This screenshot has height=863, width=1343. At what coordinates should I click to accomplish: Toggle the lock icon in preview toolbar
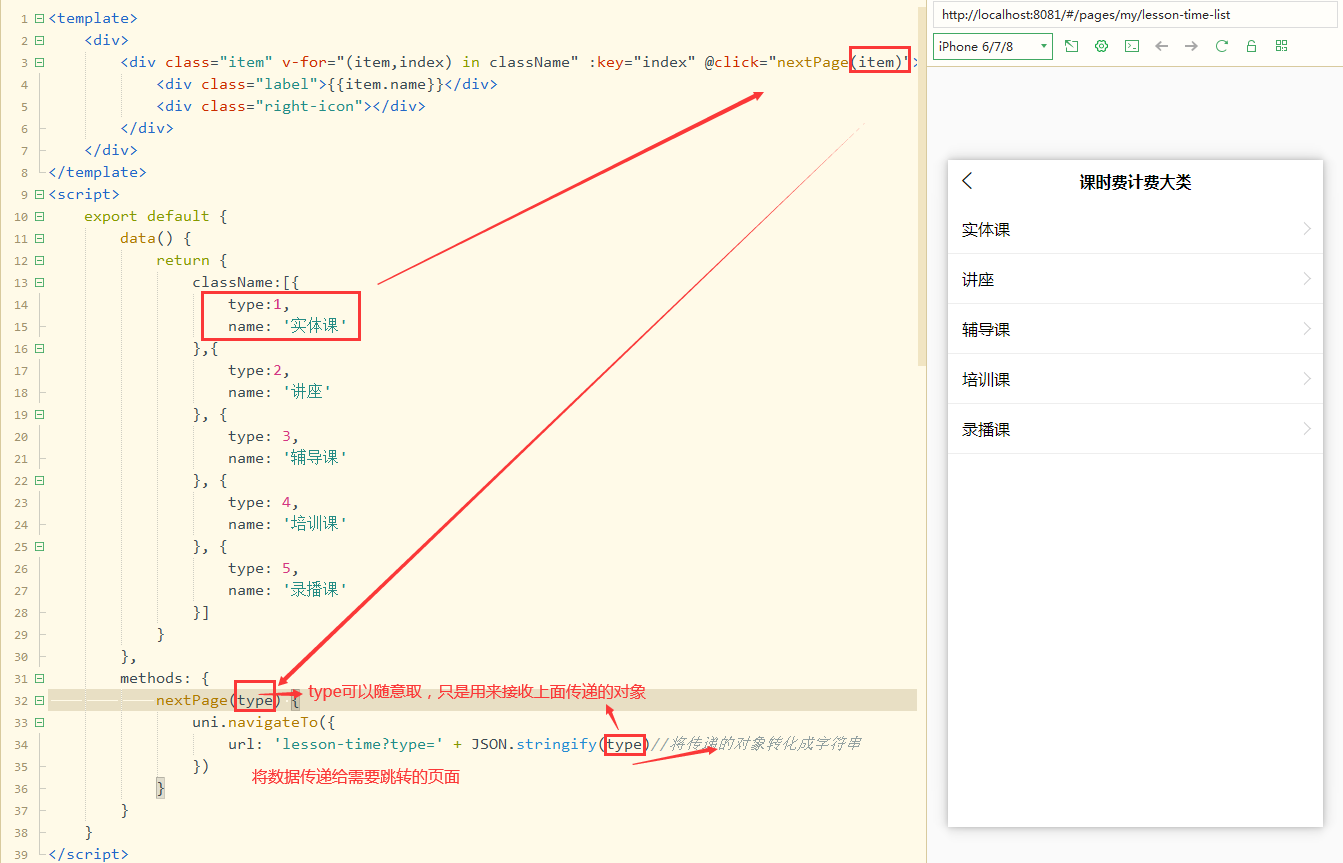(1251, 46)
